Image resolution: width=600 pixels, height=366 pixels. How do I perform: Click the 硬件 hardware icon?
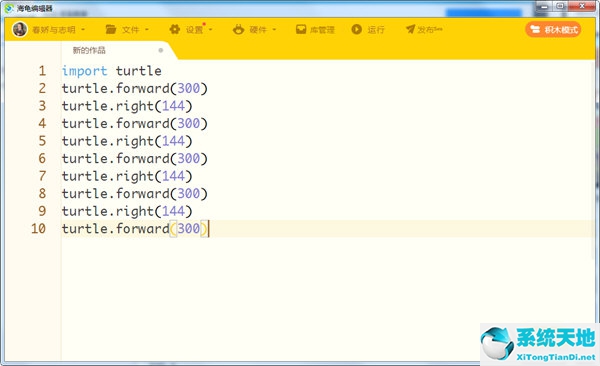pyautogui.click(x=238, y=29)
